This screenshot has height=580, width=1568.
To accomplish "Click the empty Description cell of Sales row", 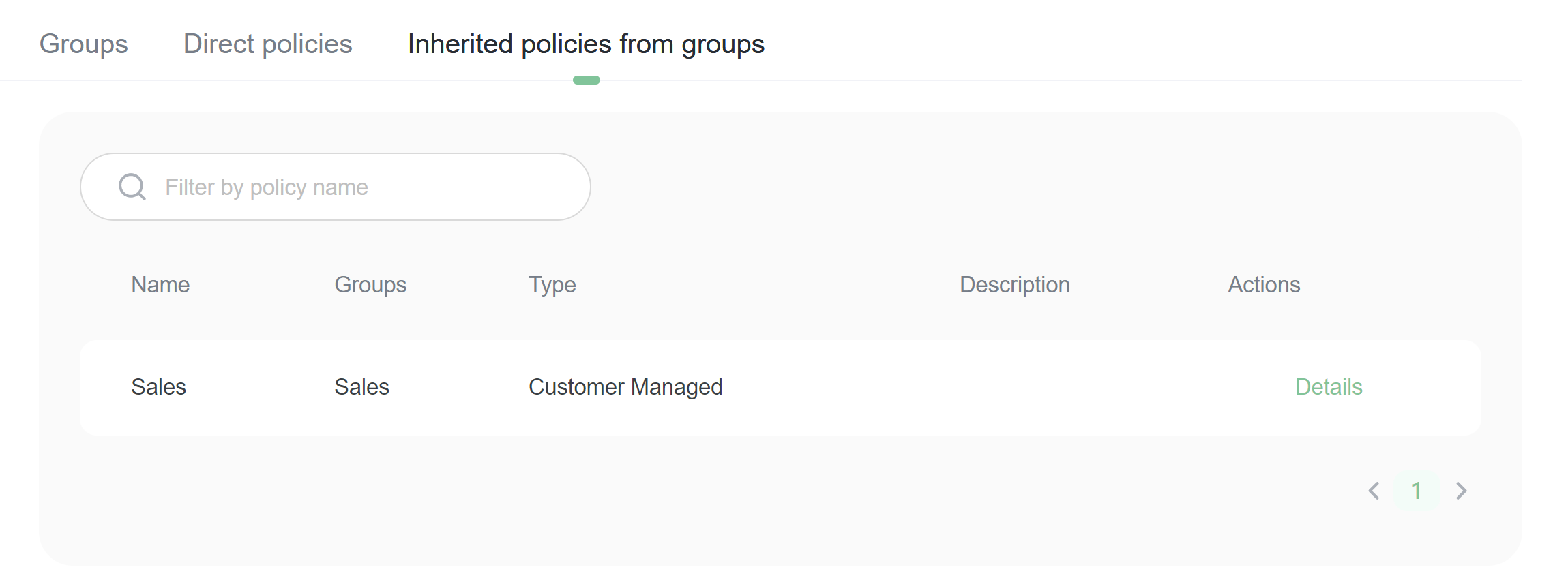I will tap(1014, 387).
